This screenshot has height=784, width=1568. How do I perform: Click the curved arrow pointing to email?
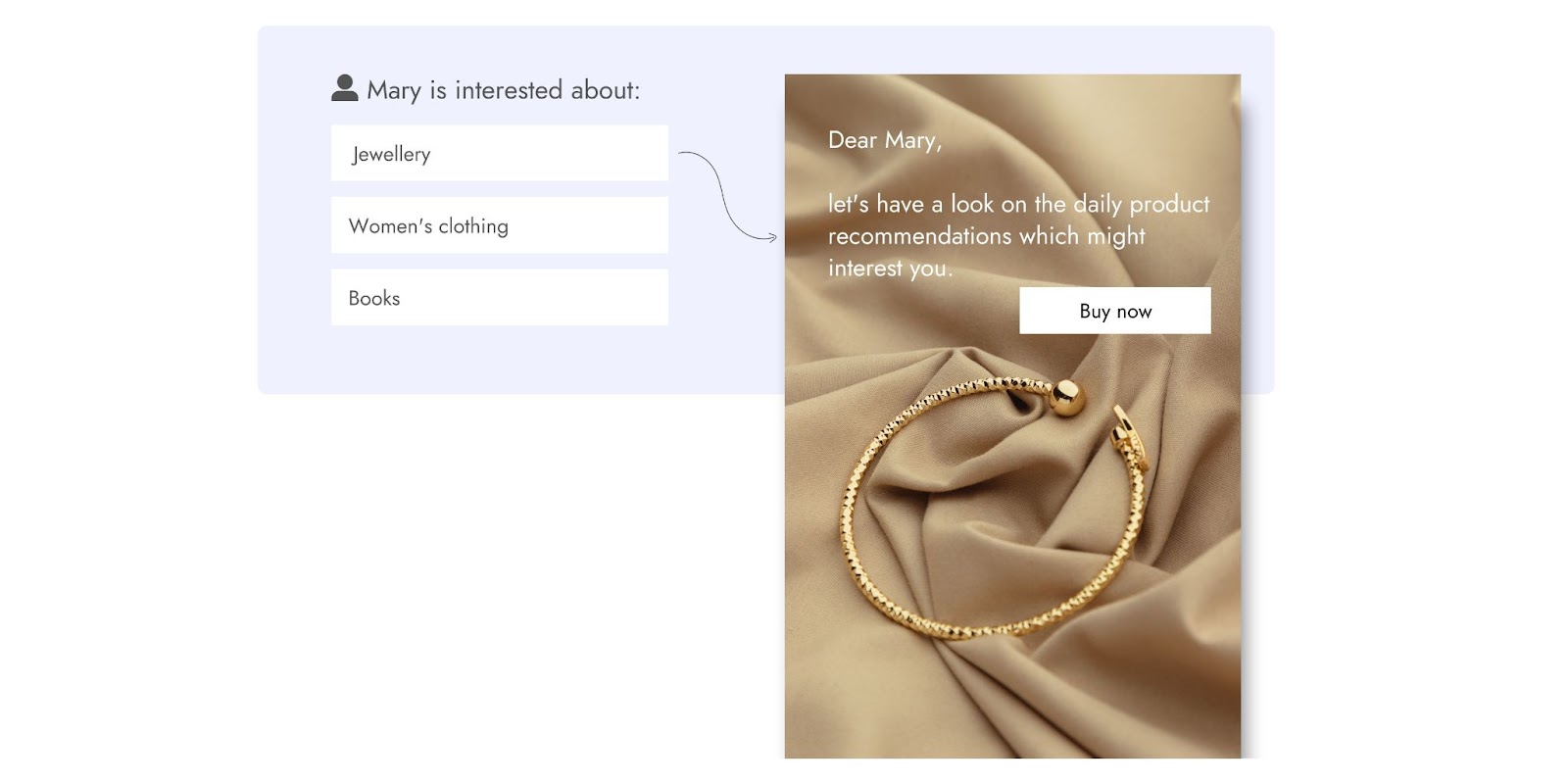tap(727, 196)
